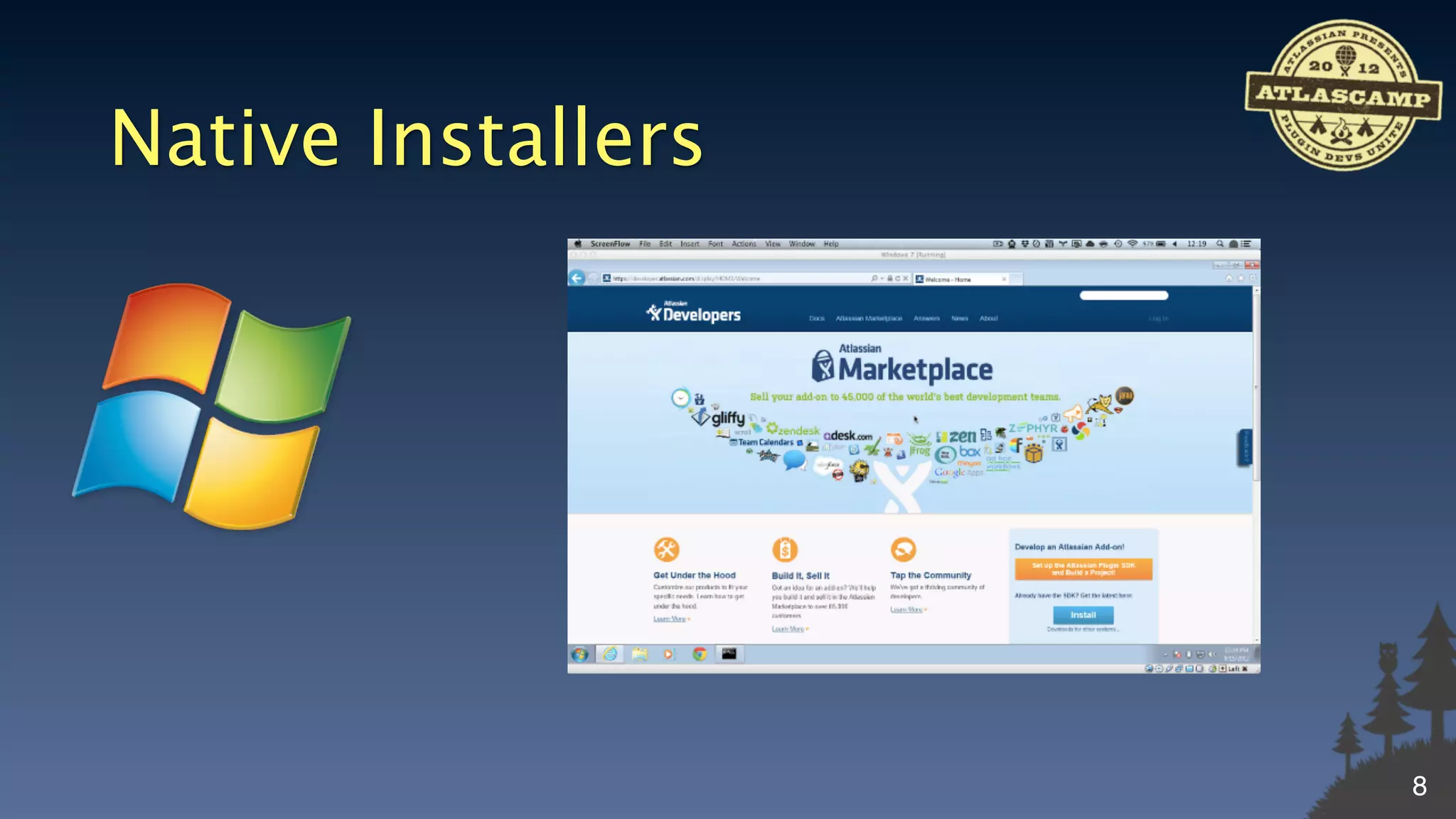This screenshot has width=1456, height=819.
Task: Click the Atlassian Marketplace banner logo
Action: pyautogui.click(x=901, y=364)
